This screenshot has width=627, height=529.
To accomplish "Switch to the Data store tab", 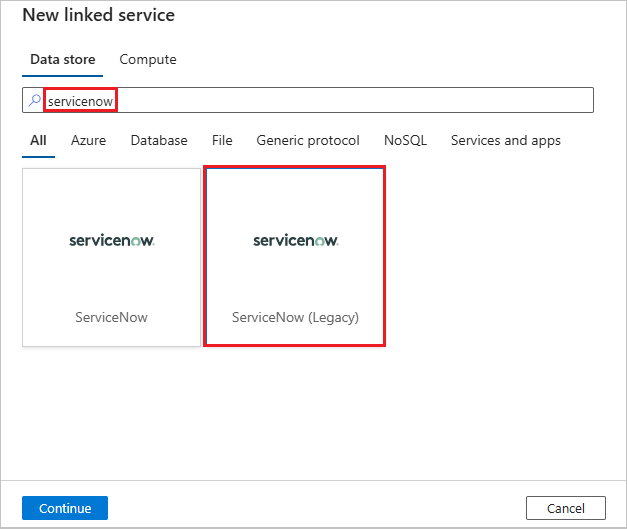I will [x=63, y=60].
